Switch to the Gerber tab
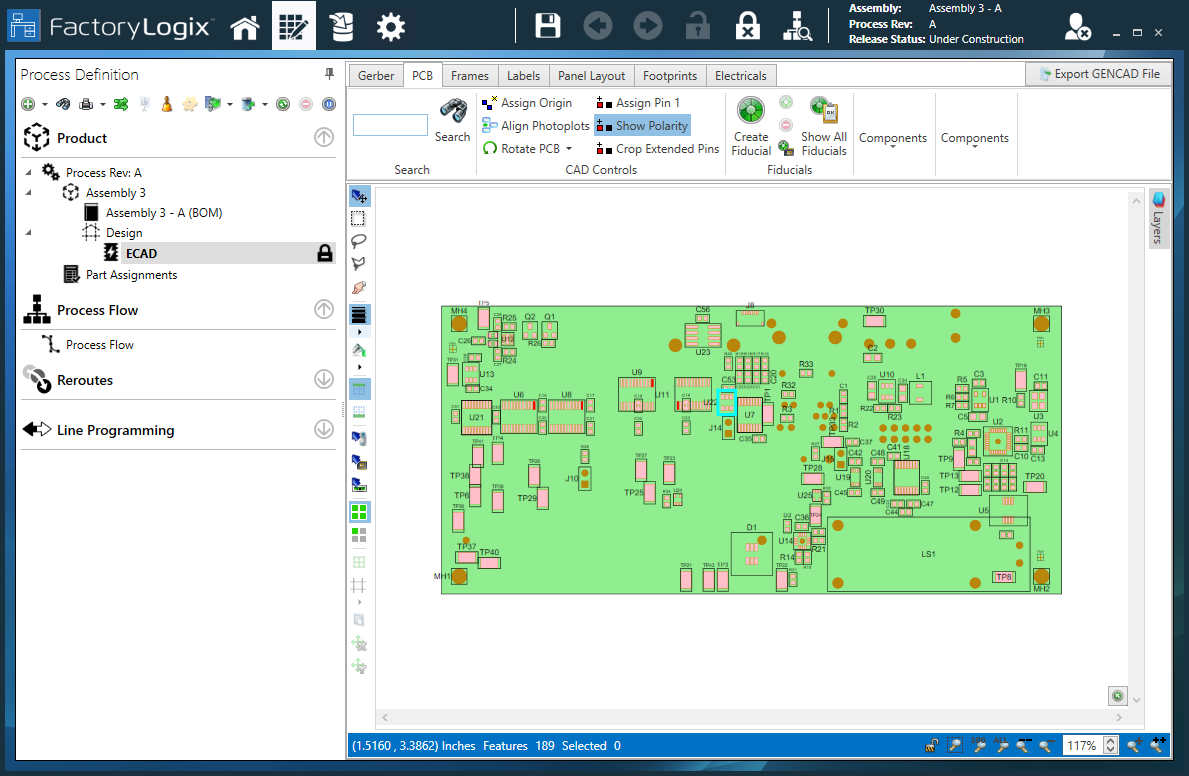Screen dimensions: 1189x776 point(375,75)
